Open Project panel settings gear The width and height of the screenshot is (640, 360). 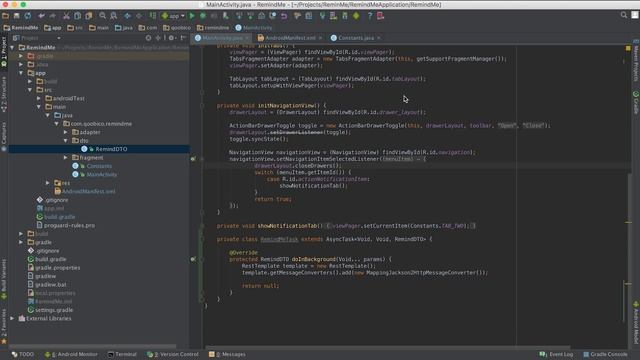coord(172,38)
